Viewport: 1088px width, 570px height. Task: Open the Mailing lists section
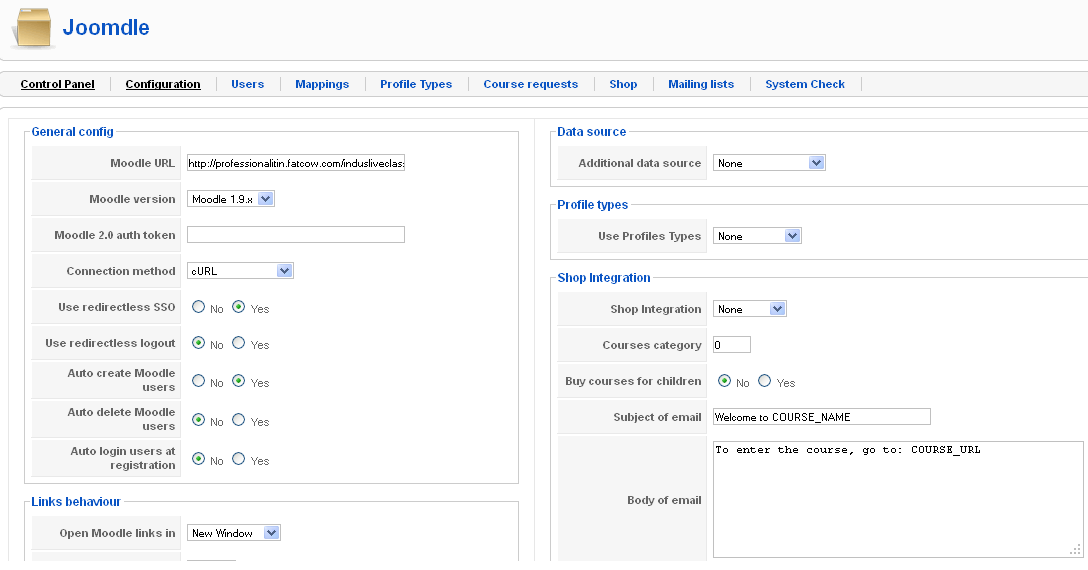point(701,84)
